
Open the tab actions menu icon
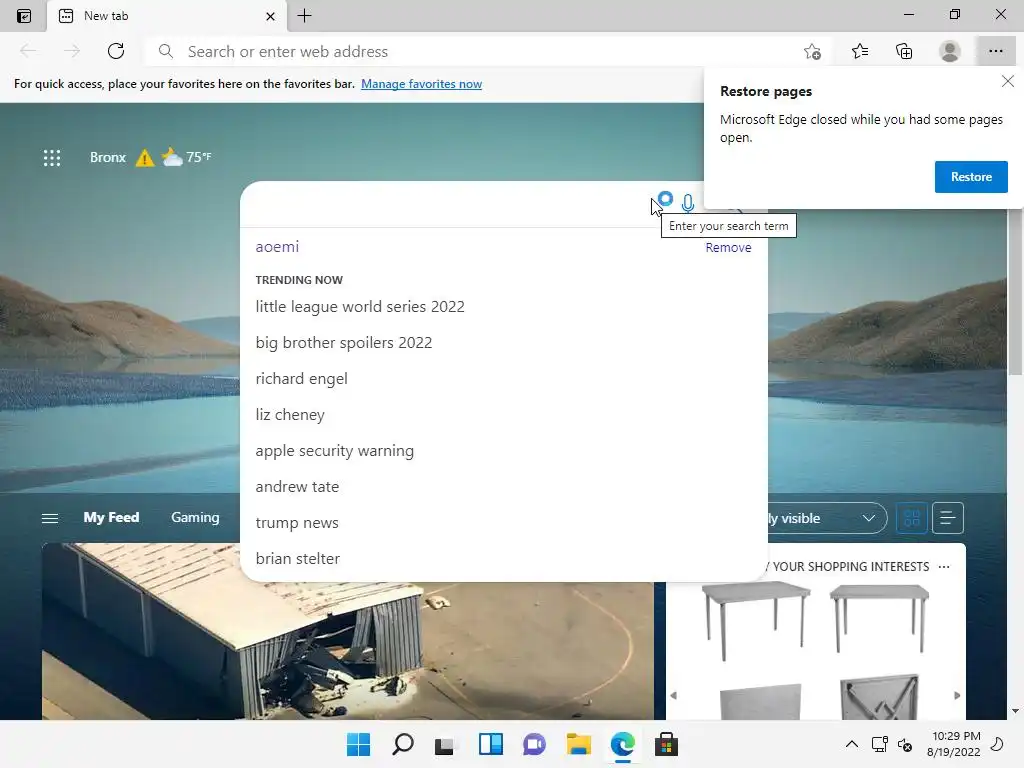(24, 16)
